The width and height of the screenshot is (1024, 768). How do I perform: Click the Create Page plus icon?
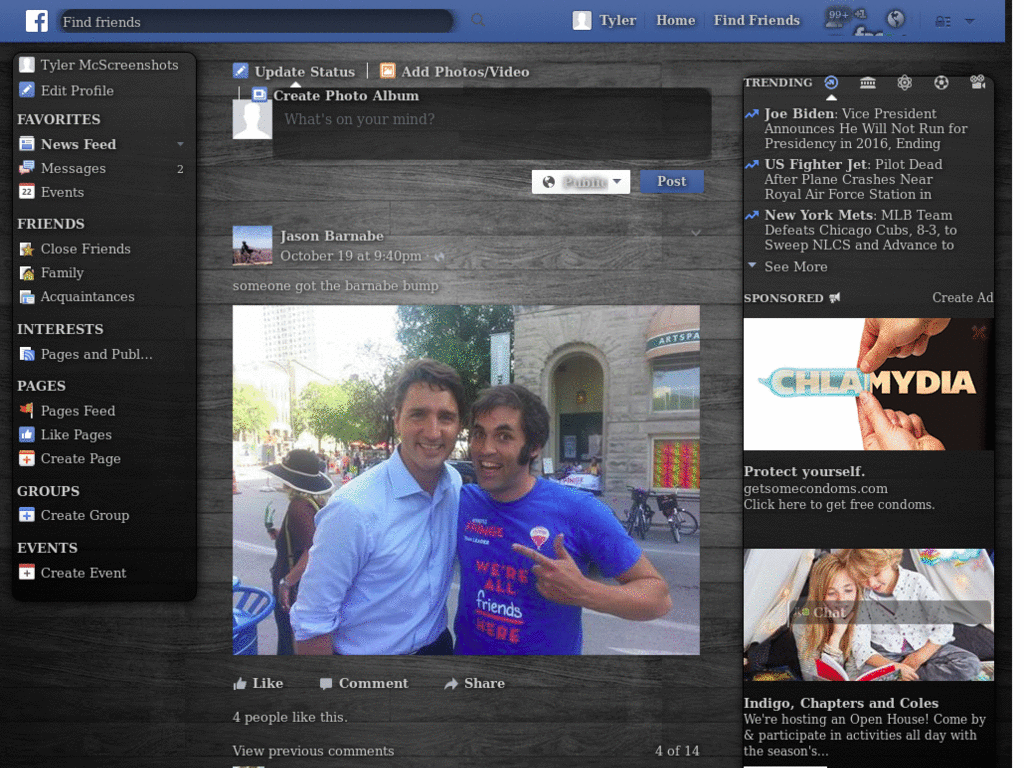coord(27,458)
